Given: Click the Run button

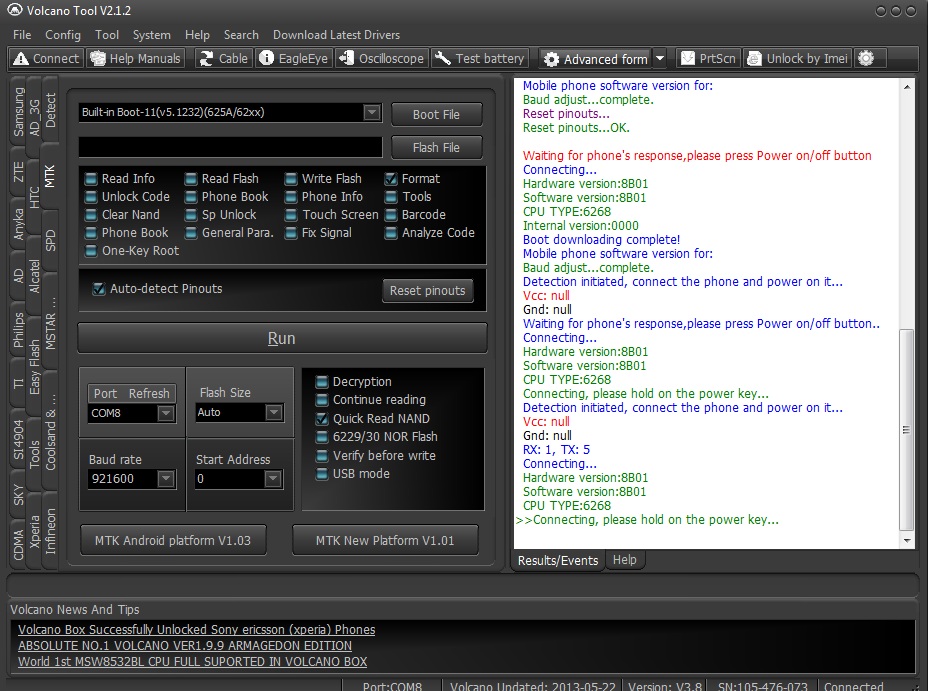Looking at the screenshot, I should [x=282, y=338].
